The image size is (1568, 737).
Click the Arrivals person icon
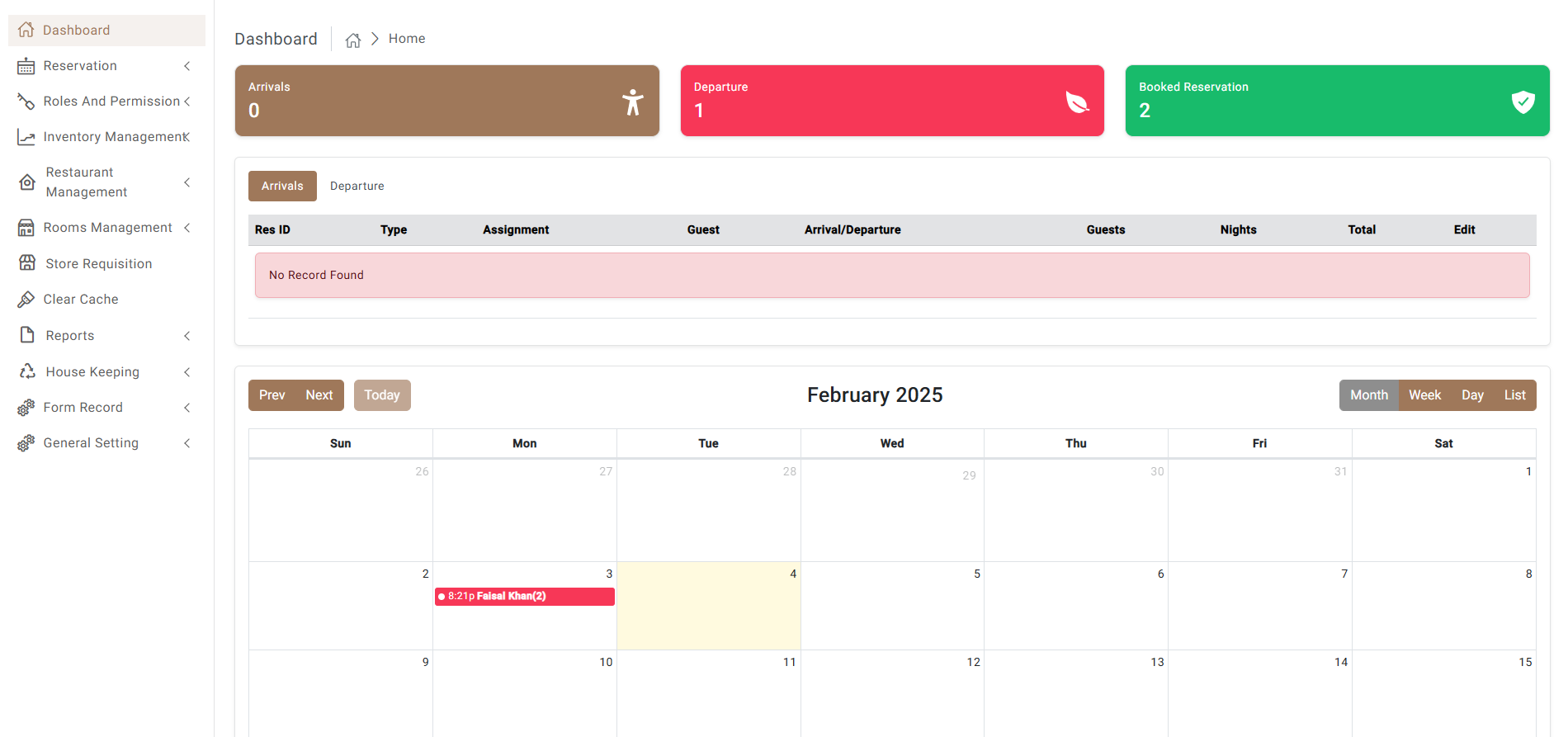pyautogui.click(x=632, y=102)
